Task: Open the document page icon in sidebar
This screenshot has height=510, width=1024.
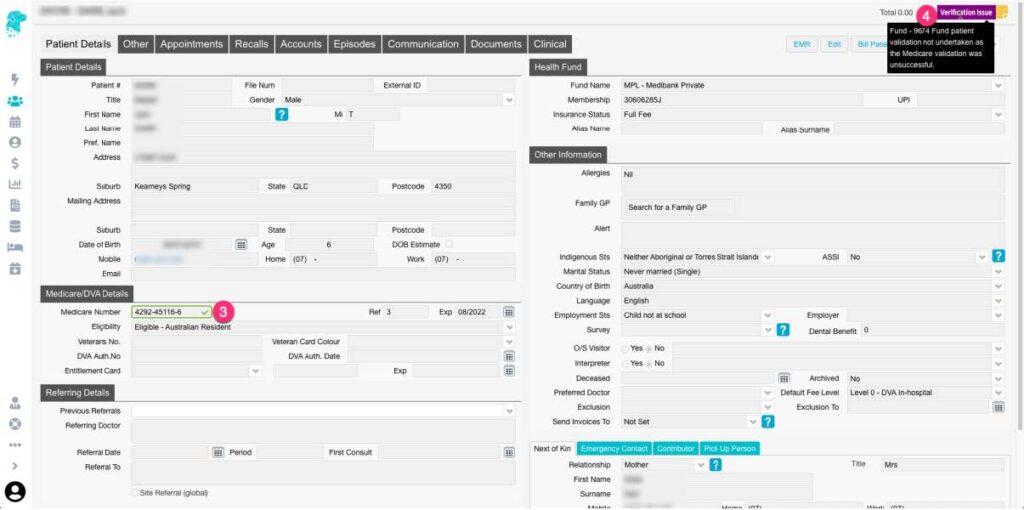Action: 14,205
